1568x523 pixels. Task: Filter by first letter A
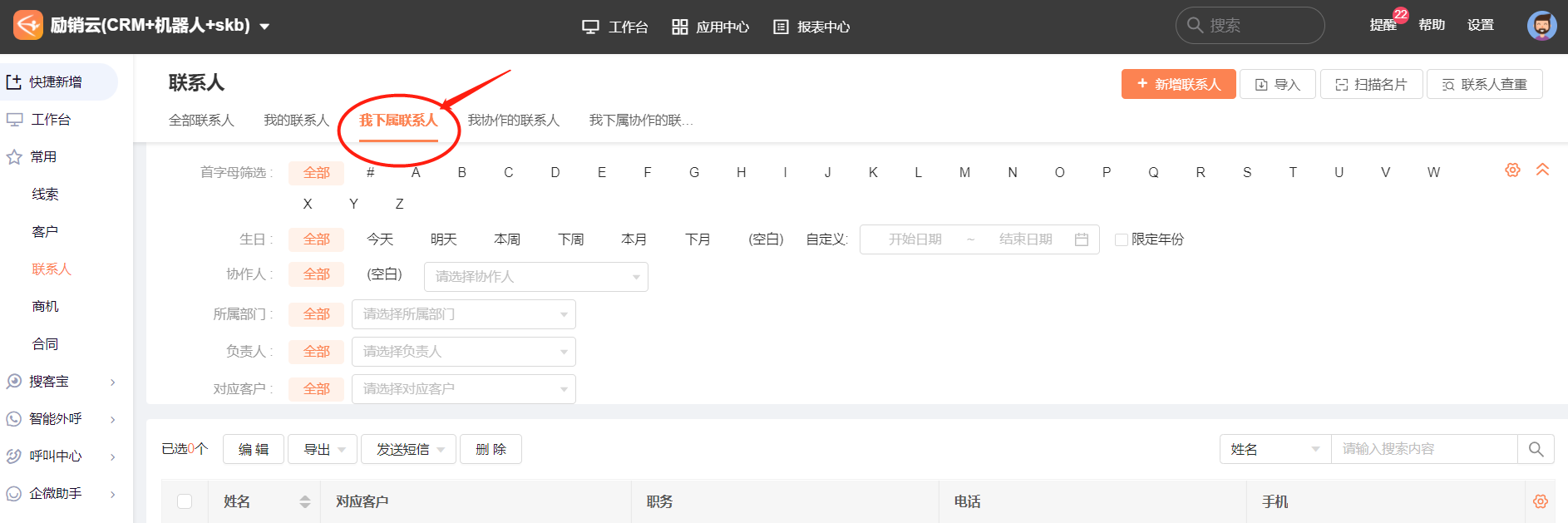pyautogui.click(x=416, y=173)
